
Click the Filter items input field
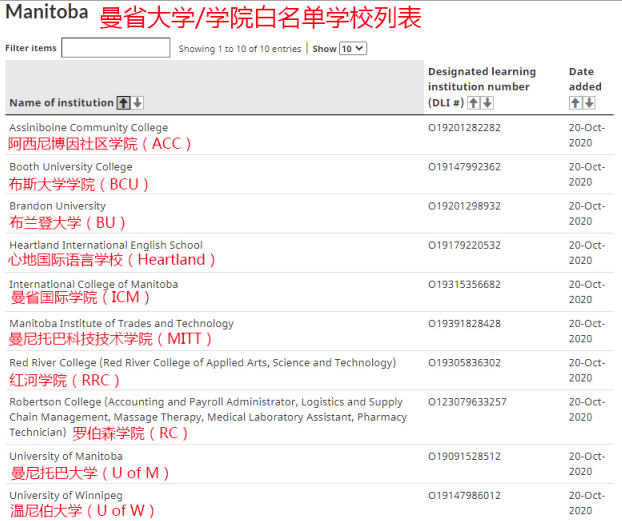[116, 48]
